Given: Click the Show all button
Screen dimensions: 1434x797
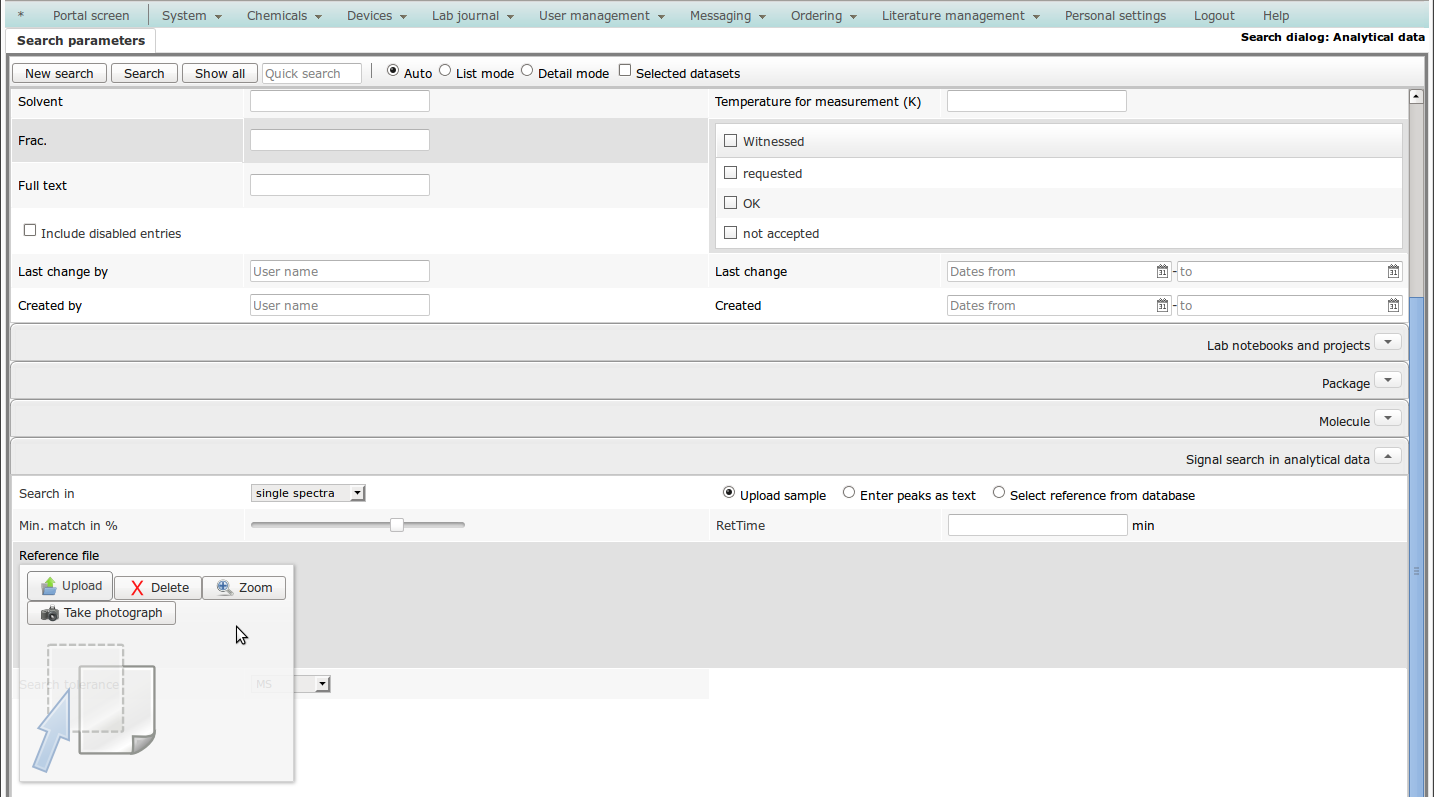Looking at the screenshot, I should [220, 74].
